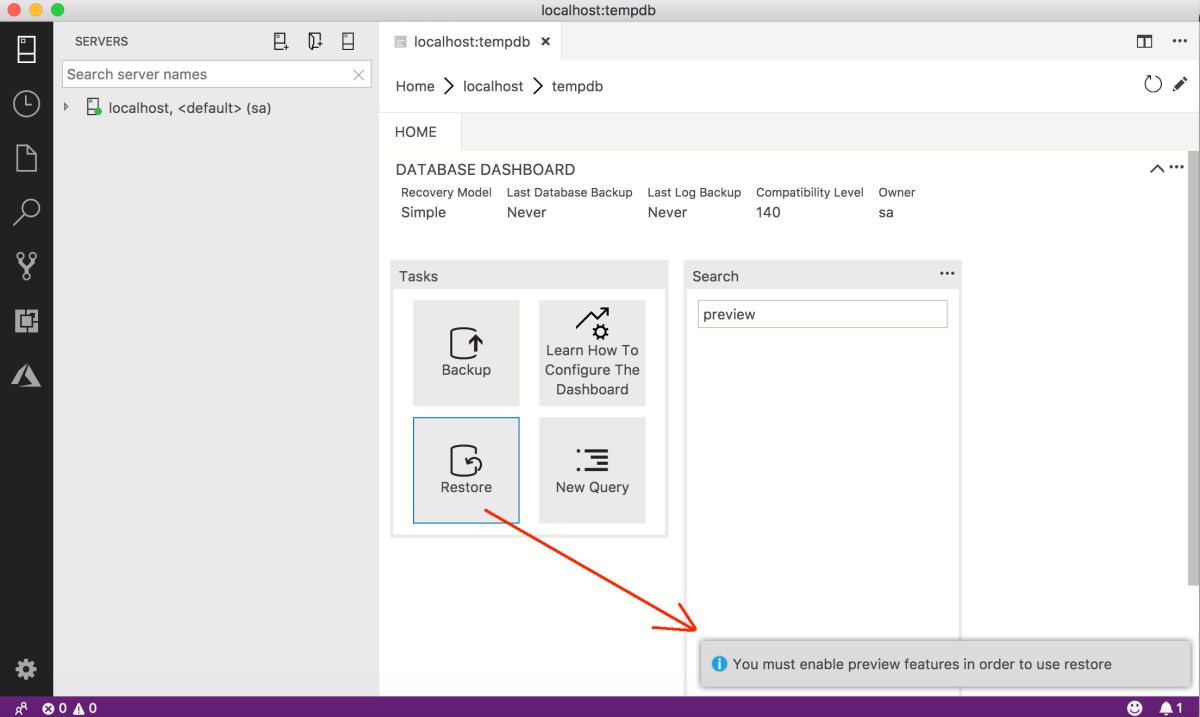
Task: Click the info icon in the notification
Action: tap(718, 664)
